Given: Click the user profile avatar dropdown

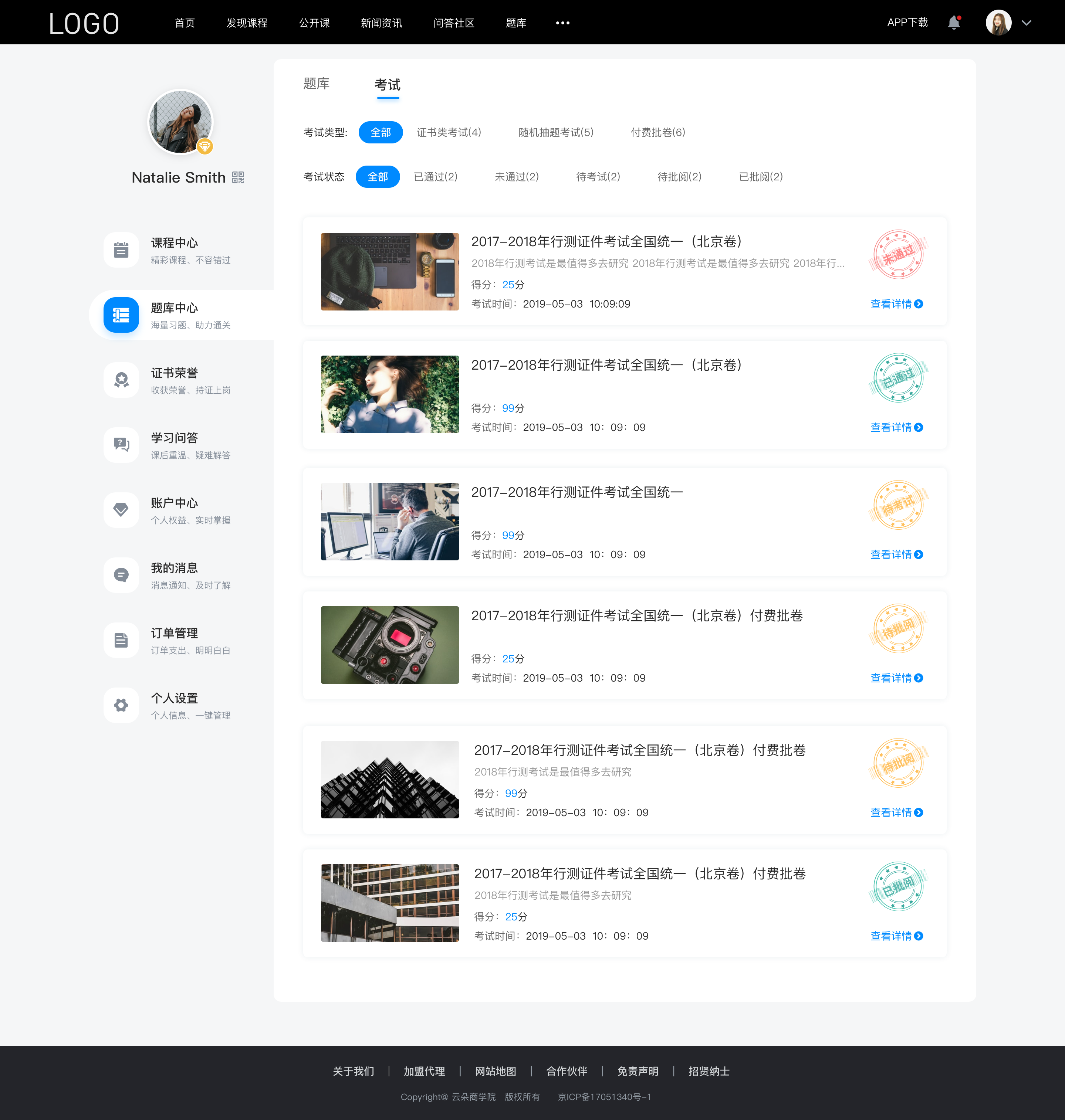Looking at the screenshot, I should click(1029, 22).
